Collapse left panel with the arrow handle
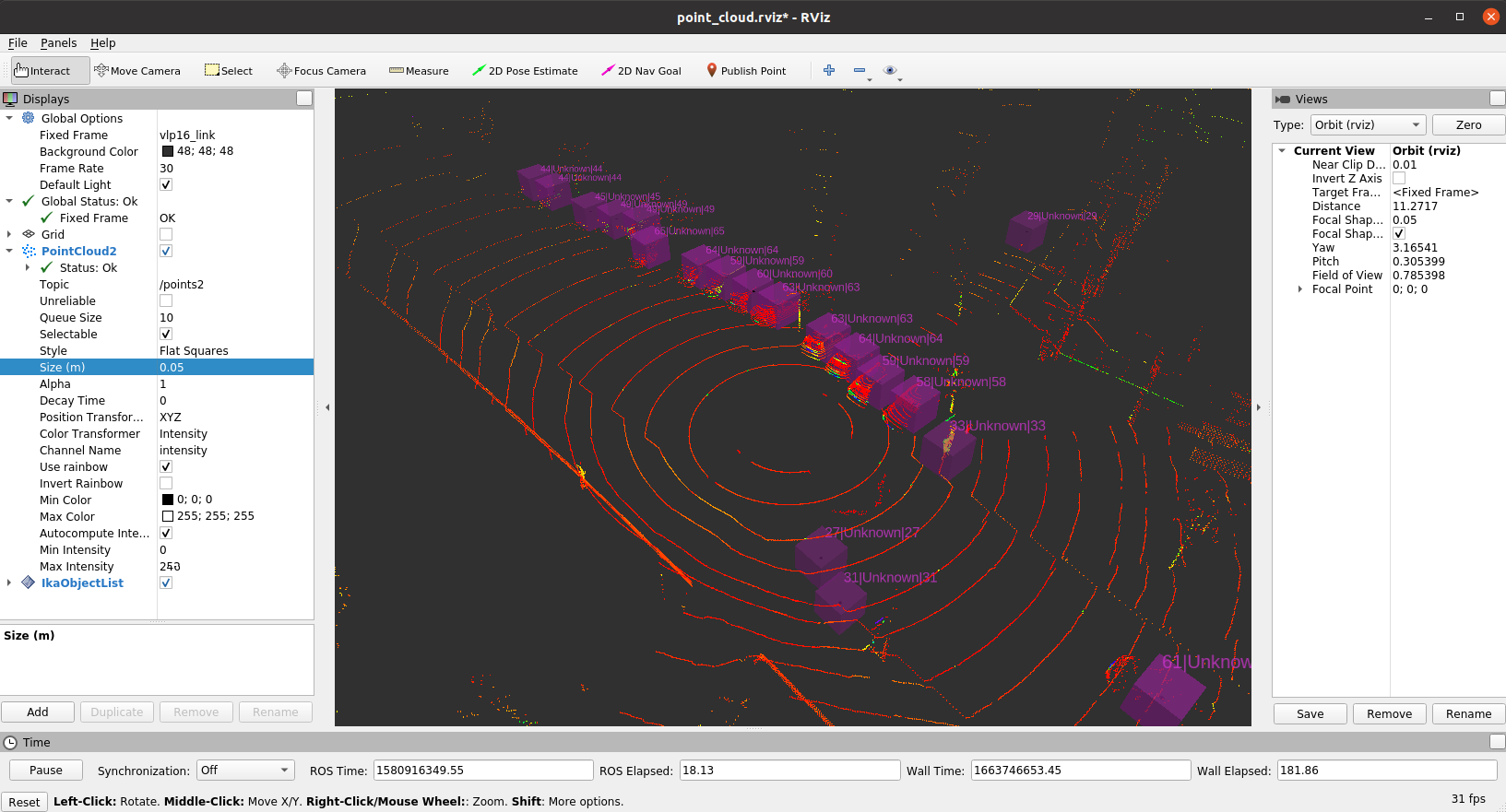 click(x=327, y=406)
